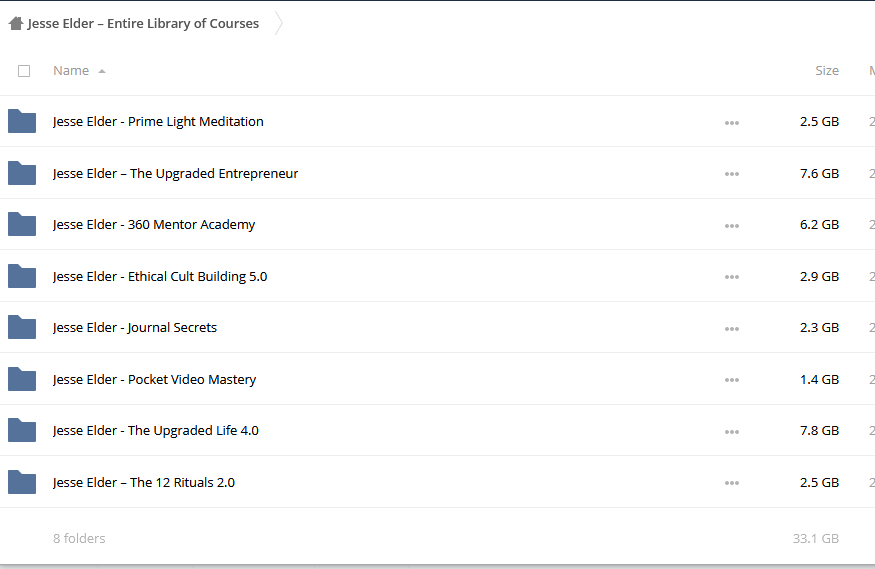Open more actions for Pocket Video Mastery
Image resolution: width=875 pixels, height=569 pixels.
[732, 380]
